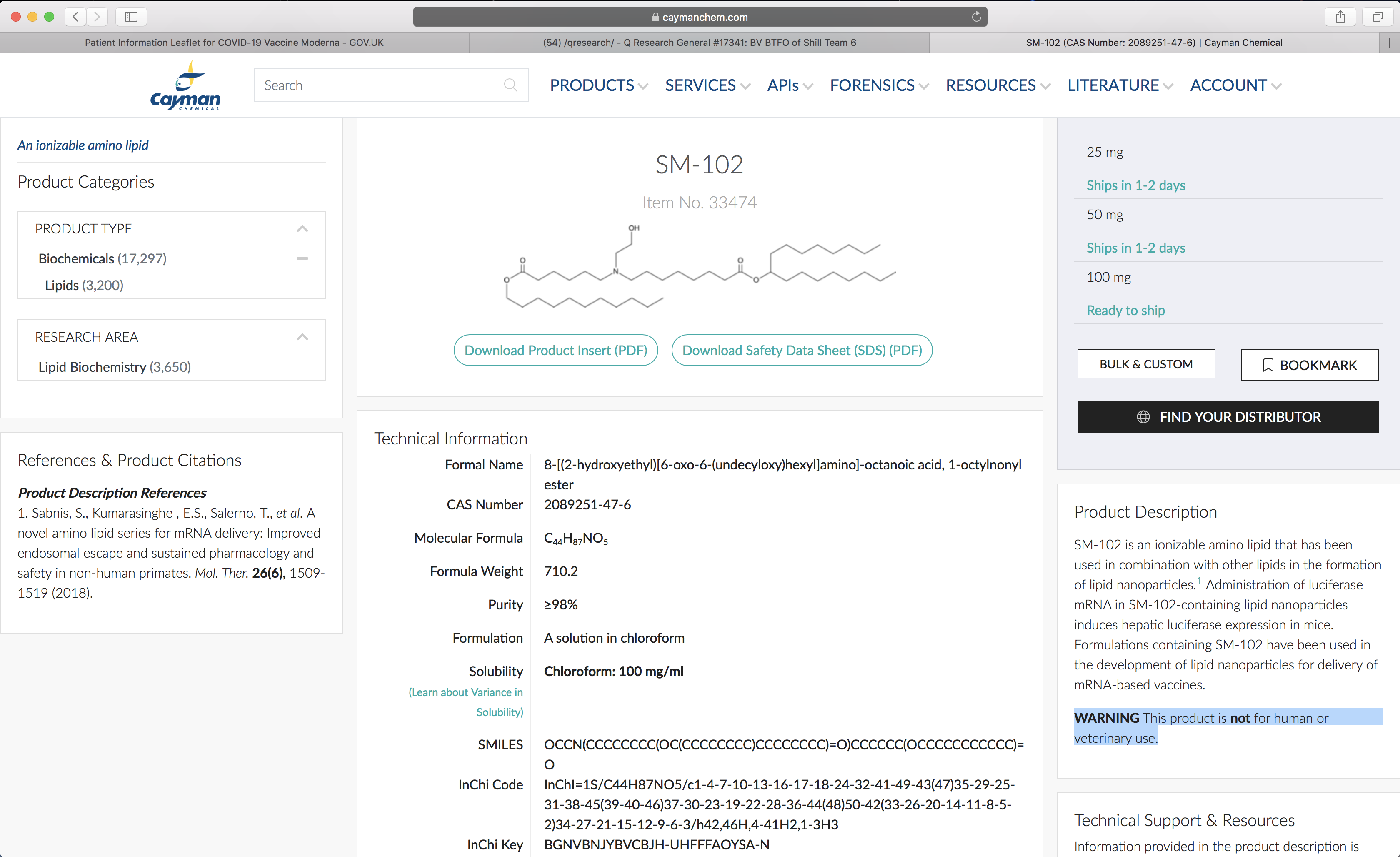Click the Safari forward arrow button
Viewport: 1400px width, 857px height.
pyautogui.click(x=97, y=17)
